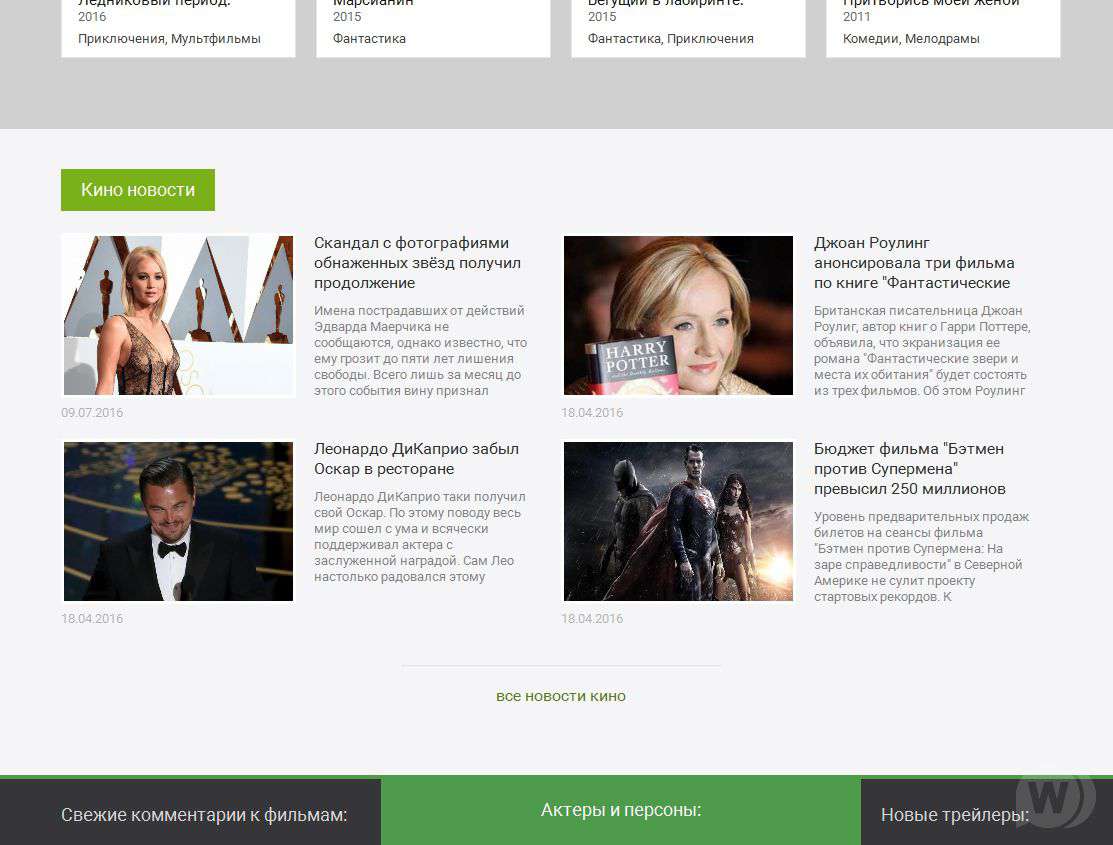Click genre text 'Приключения, Мультфильмы'
Image resolution: width=1113 pixels, height=845 pixels.
tap(170, 38)
